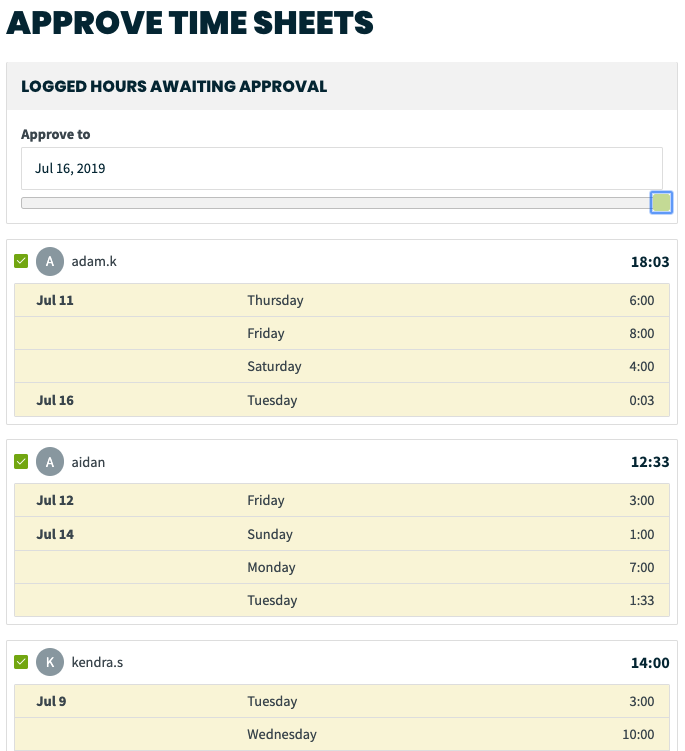This screenshot has width=685, height=751.
Task: Click the date range slider track
Action: pos(335,203)
